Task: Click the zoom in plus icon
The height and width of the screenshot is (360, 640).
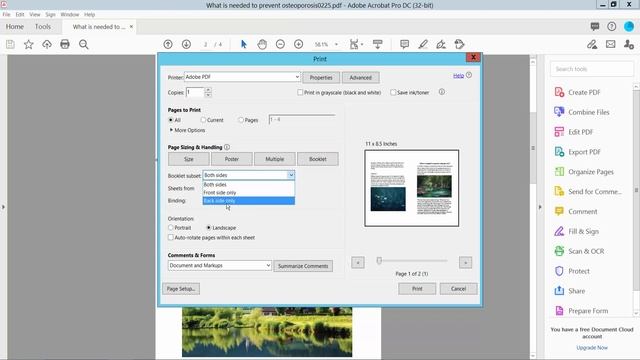Action: point(298,44)
